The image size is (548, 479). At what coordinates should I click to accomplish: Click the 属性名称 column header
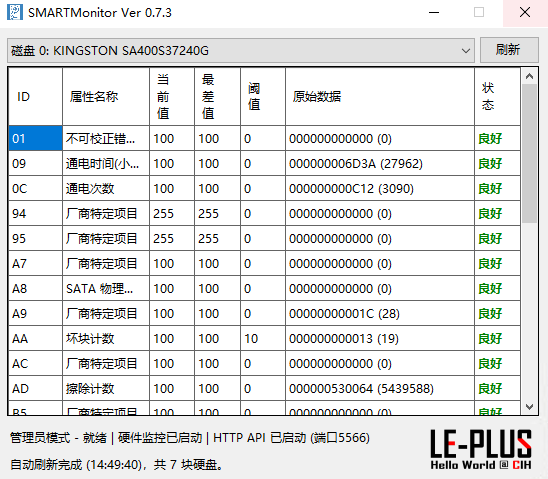click(106, 96)
